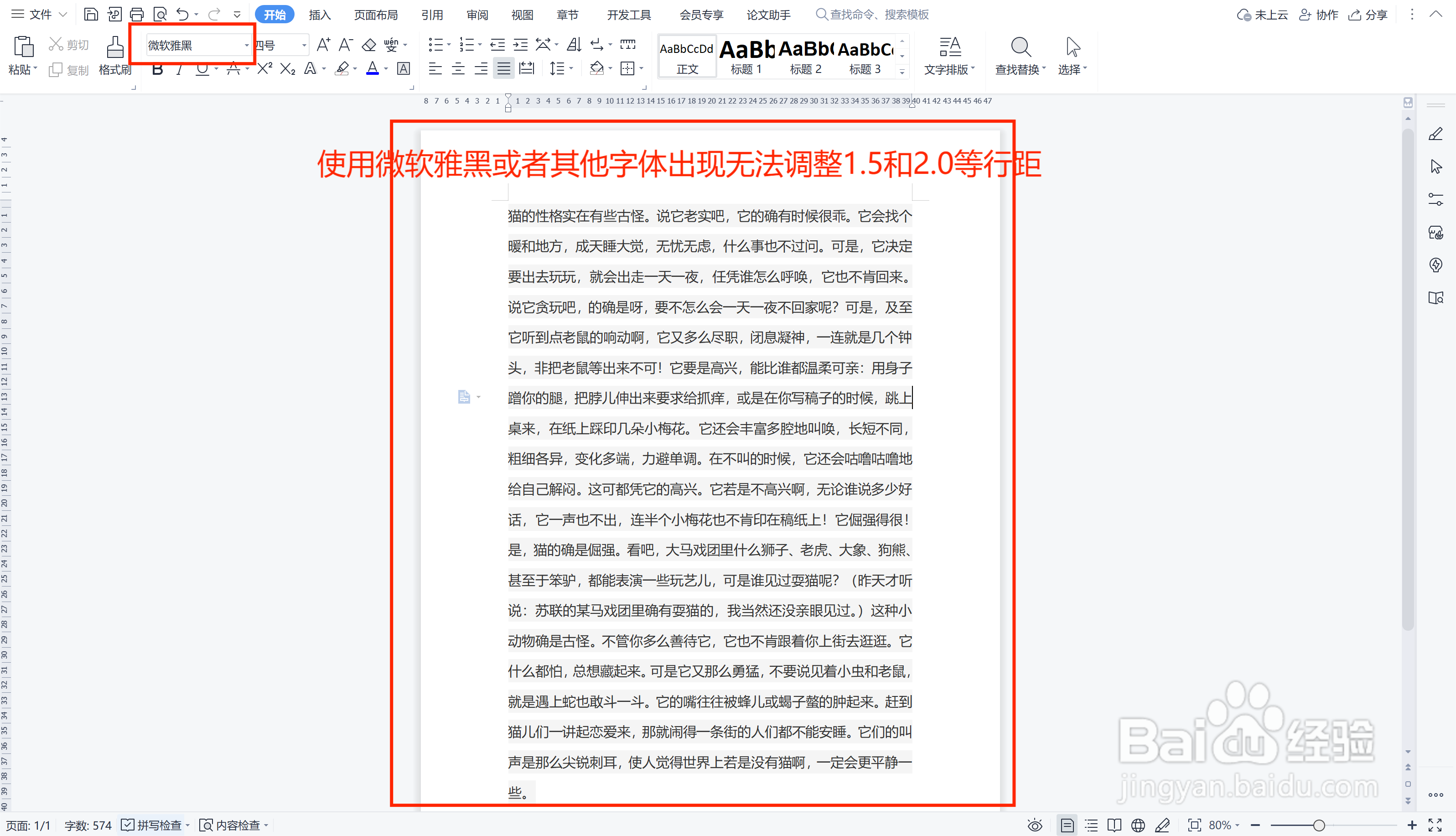Click the print icon

pyautogui.click(x=137, y=14)
